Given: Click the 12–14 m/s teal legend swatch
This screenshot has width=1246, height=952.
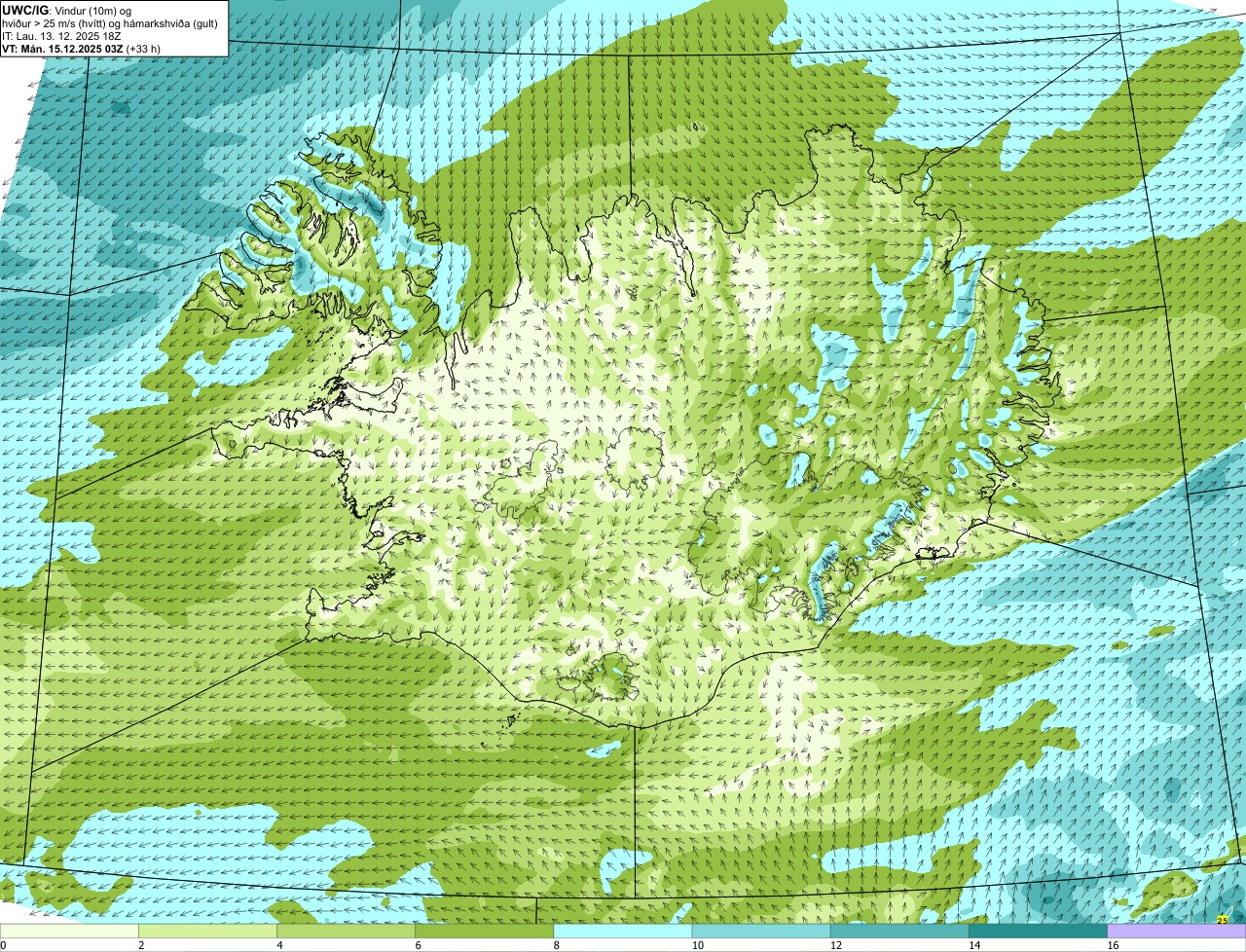Looking at the screenshot, I should point(899,932).
